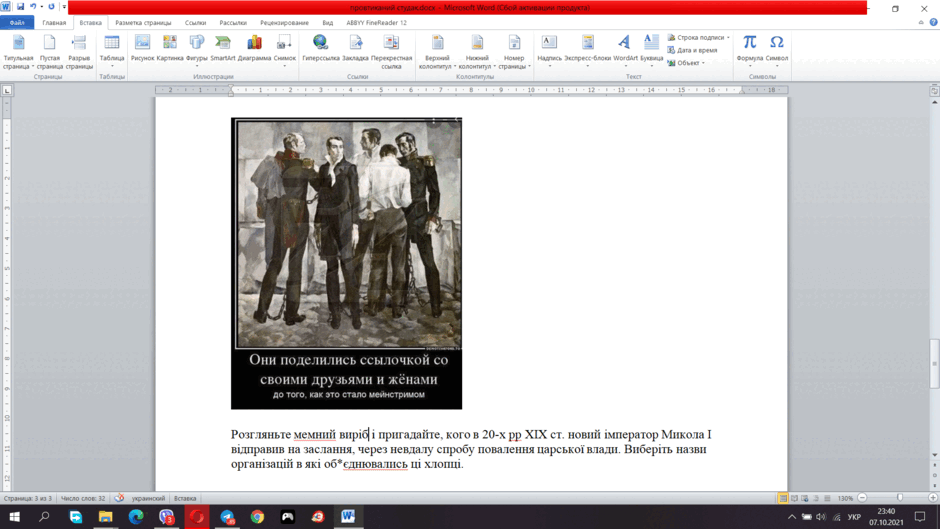Toggle Вставка insert mode in status bar
This screenshot has height=529, width=940.
[185, 498]
